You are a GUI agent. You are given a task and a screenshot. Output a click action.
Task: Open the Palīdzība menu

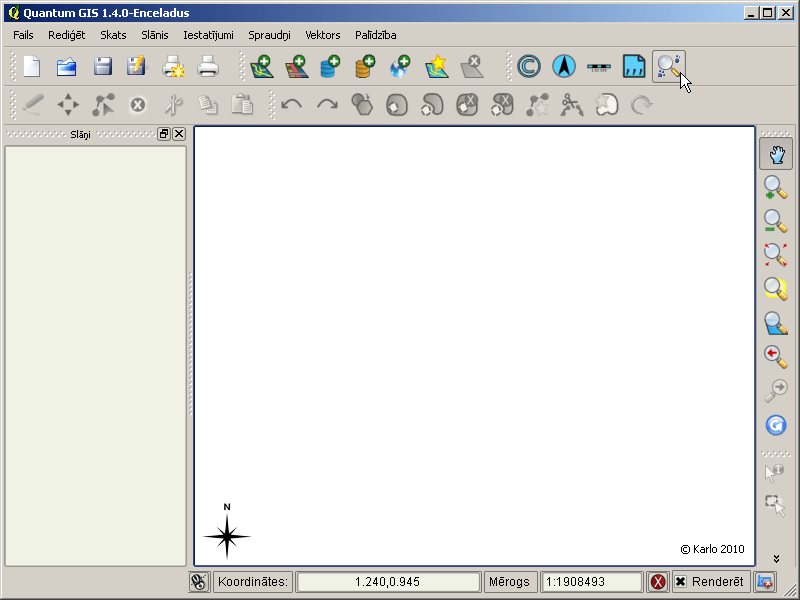376,35
